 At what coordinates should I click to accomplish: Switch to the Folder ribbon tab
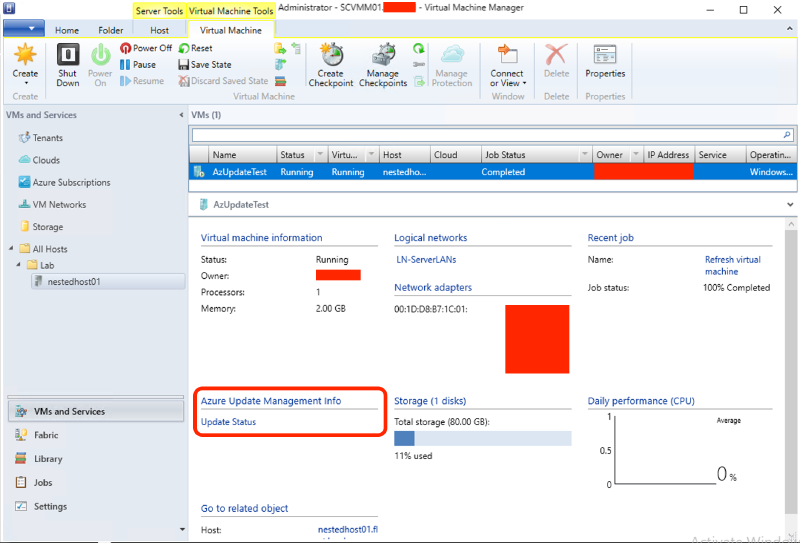point(111,31)
